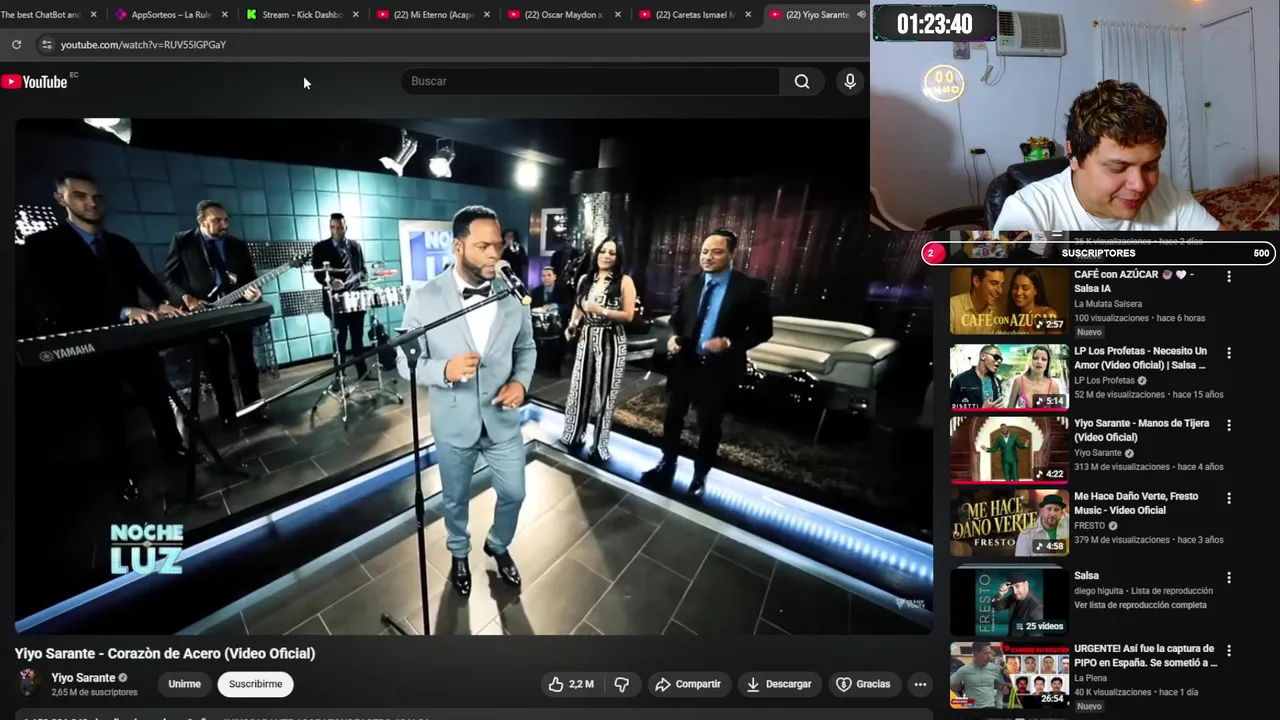Close the Mi Eterno tab
The width and height of the screenshot is (1280, 720).
point(486,15)
